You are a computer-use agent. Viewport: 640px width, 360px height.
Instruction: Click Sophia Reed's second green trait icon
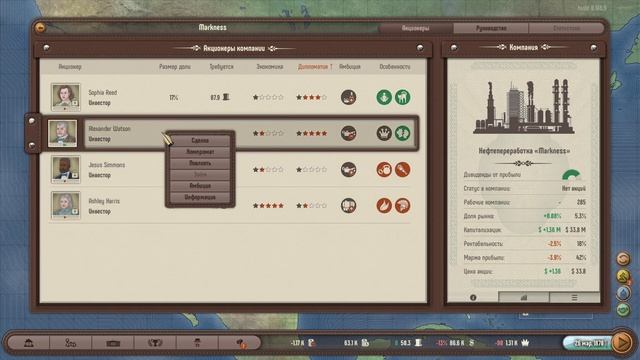[402, 97]
